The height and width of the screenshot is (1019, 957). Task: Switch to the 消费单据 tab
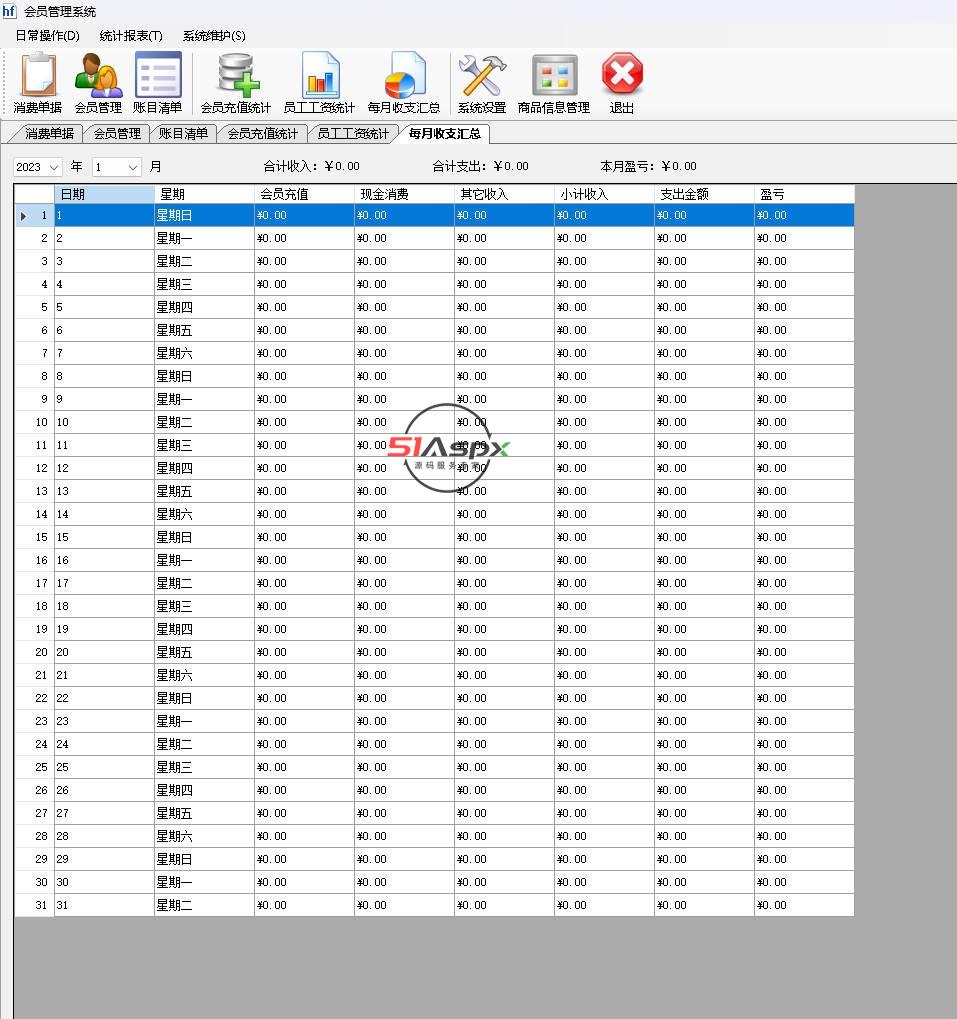[48, 134]
